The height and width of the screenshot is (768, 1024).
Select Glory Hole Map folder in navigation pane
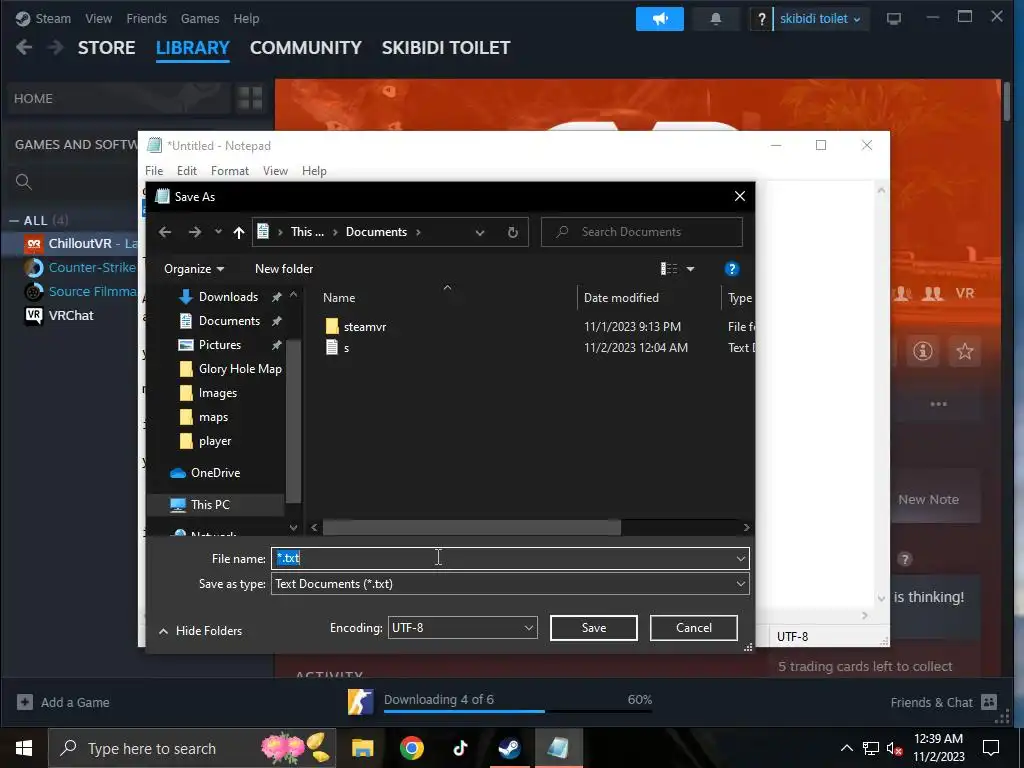pos(231,369)
